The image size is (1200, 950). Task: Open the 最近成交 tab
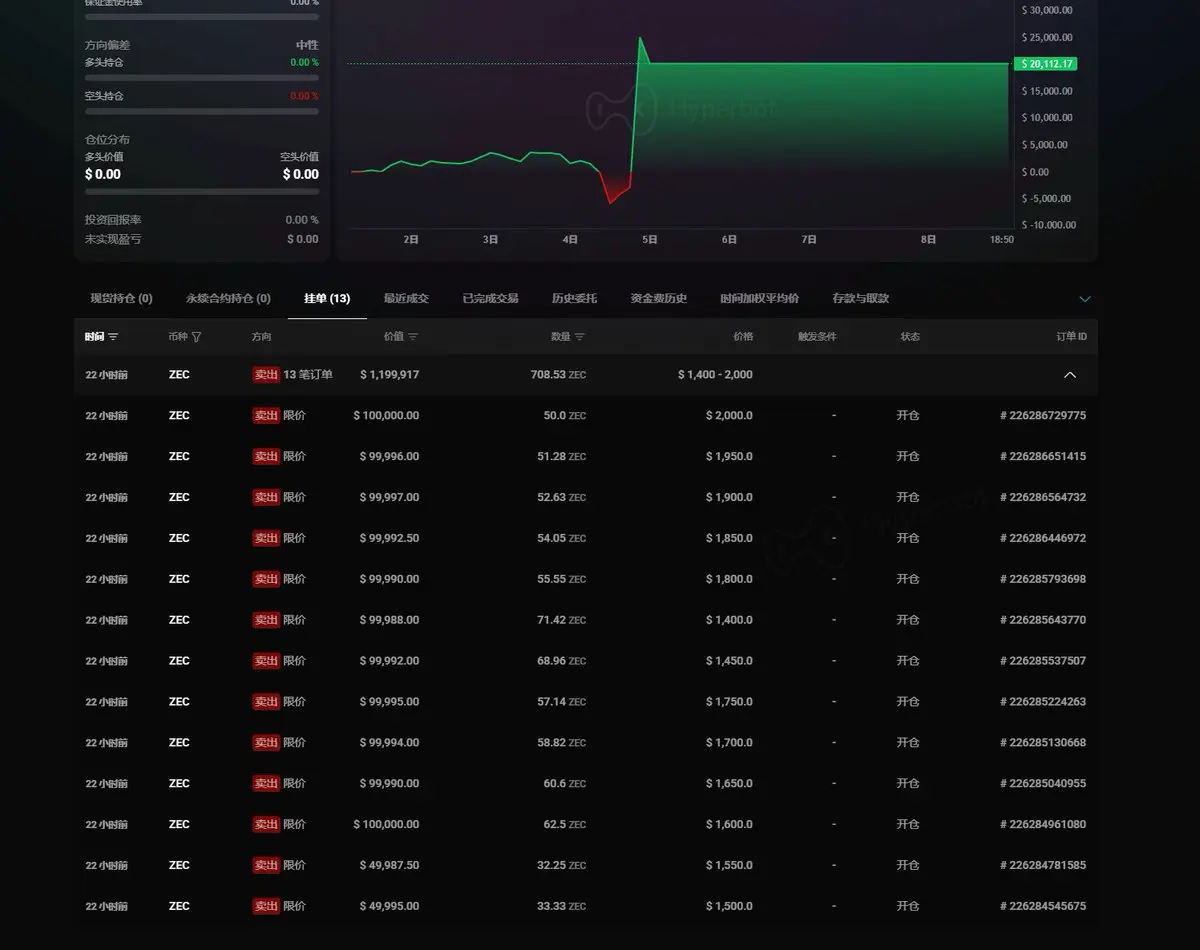point(406,298)
